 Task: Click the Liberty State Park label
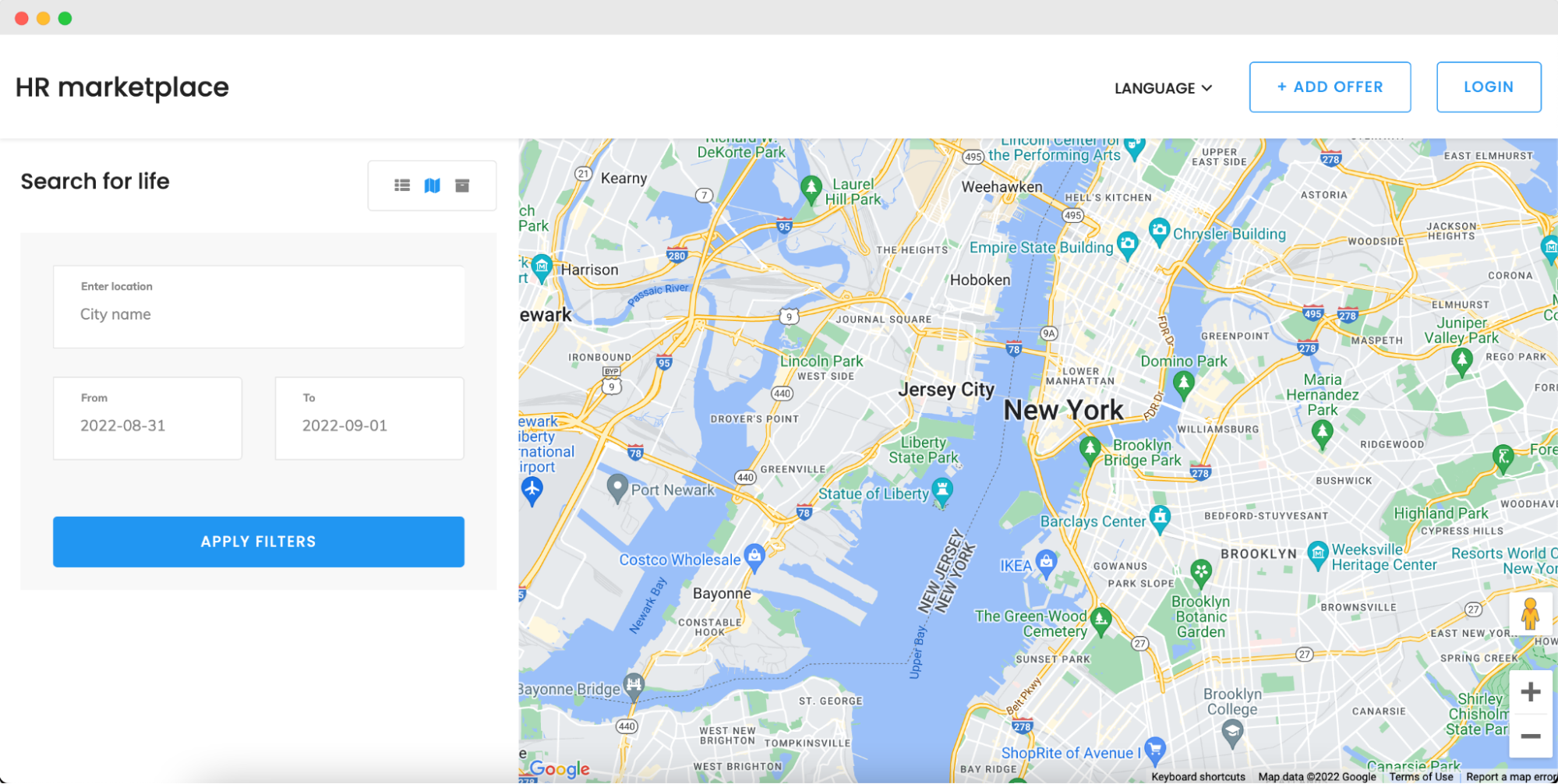point(924,450)
